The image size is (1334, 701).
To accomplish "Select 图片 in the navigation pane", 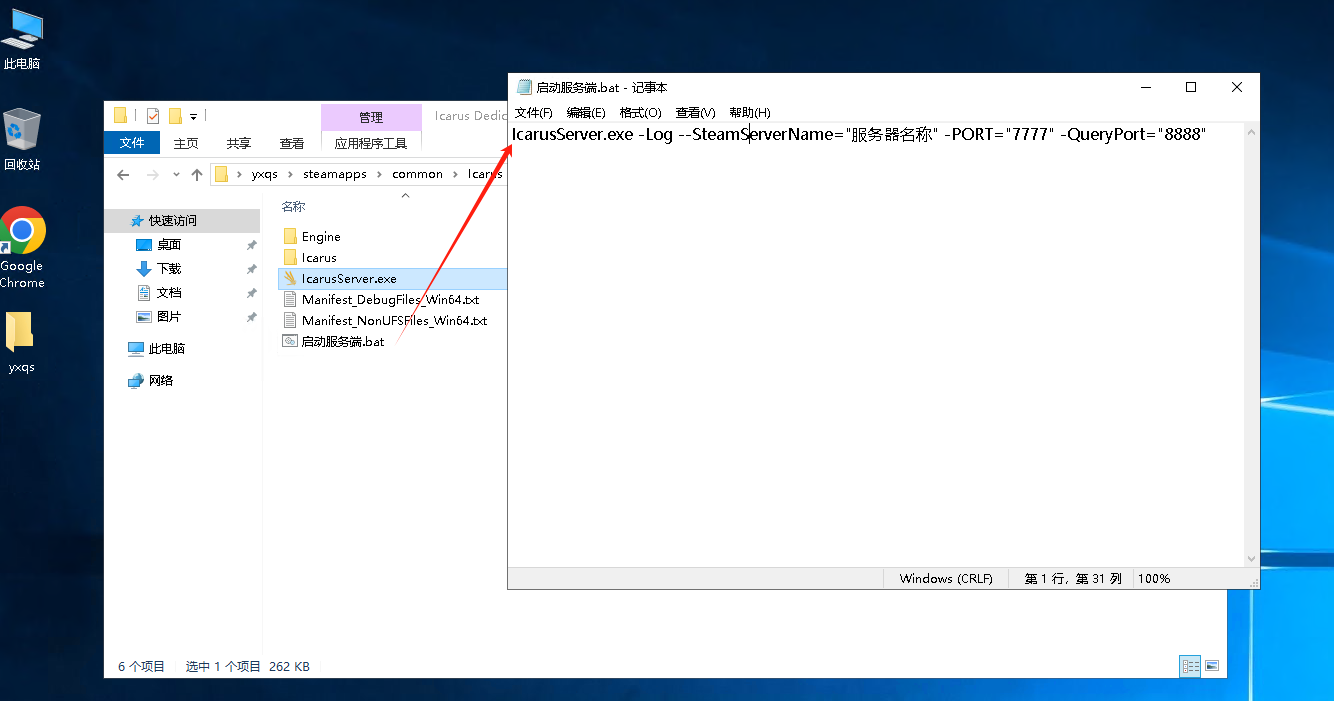I will tap(169, 317).
